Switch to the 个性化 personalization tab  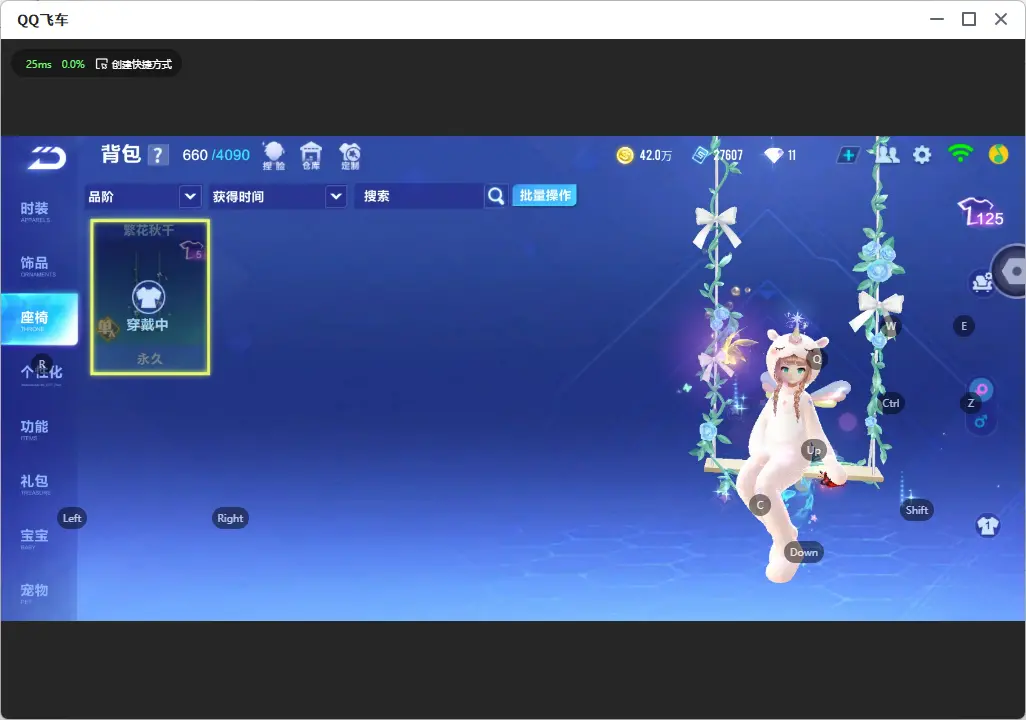[41, 374]
